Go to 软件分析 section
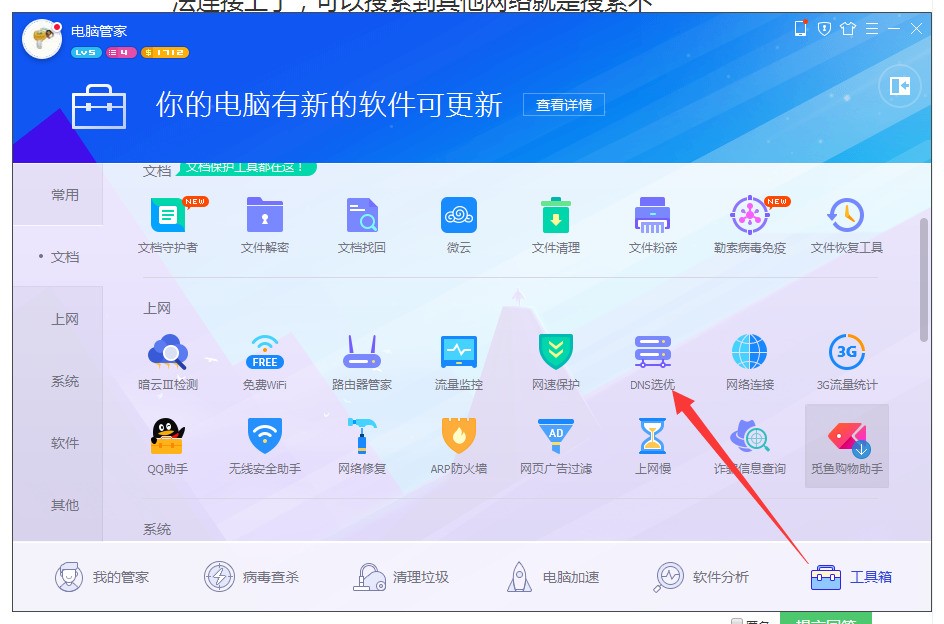 coord(701,577)
